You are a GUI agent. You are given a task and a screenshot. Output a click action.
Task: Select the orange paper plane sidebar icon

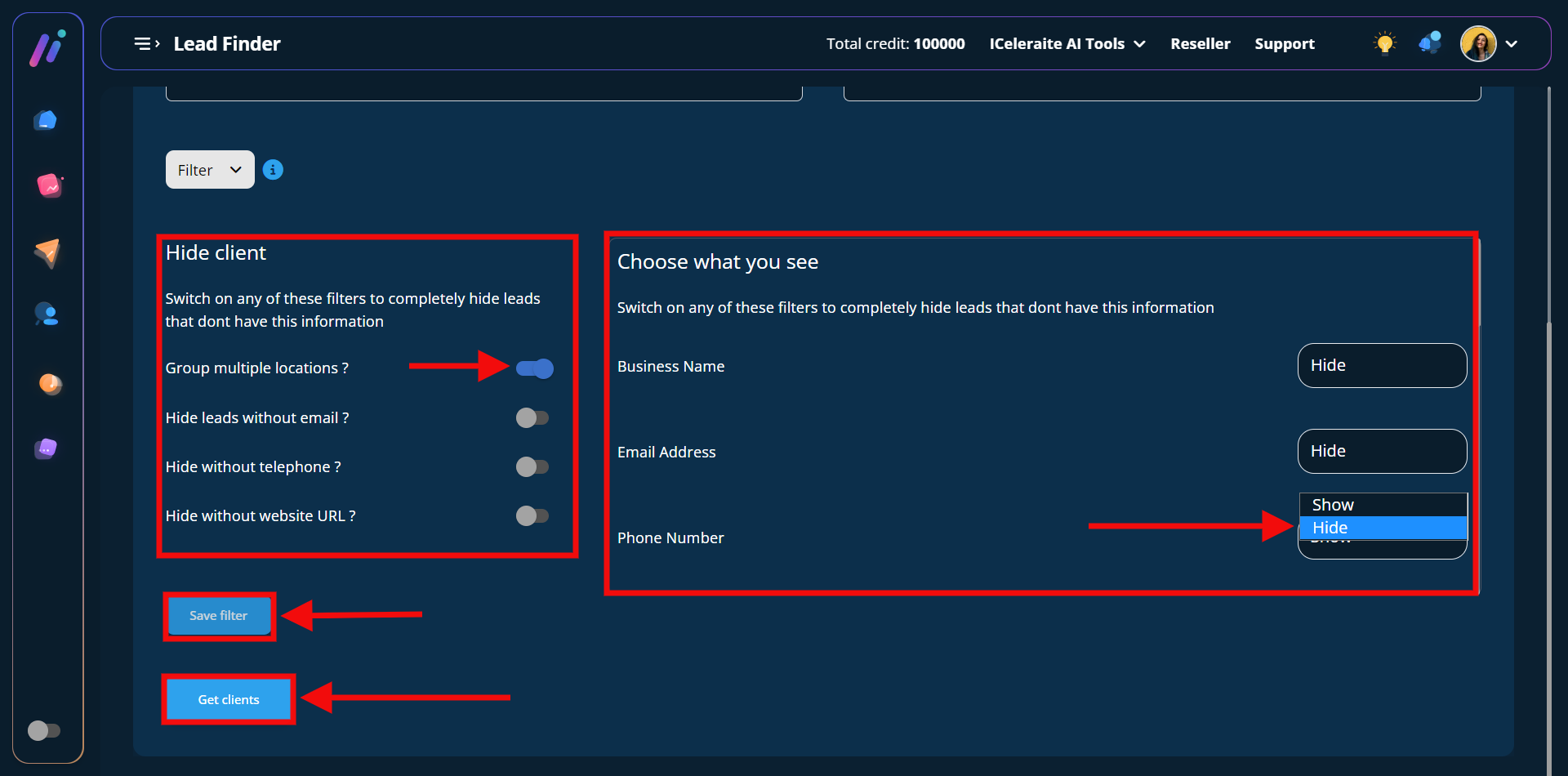tap(47, 252)
